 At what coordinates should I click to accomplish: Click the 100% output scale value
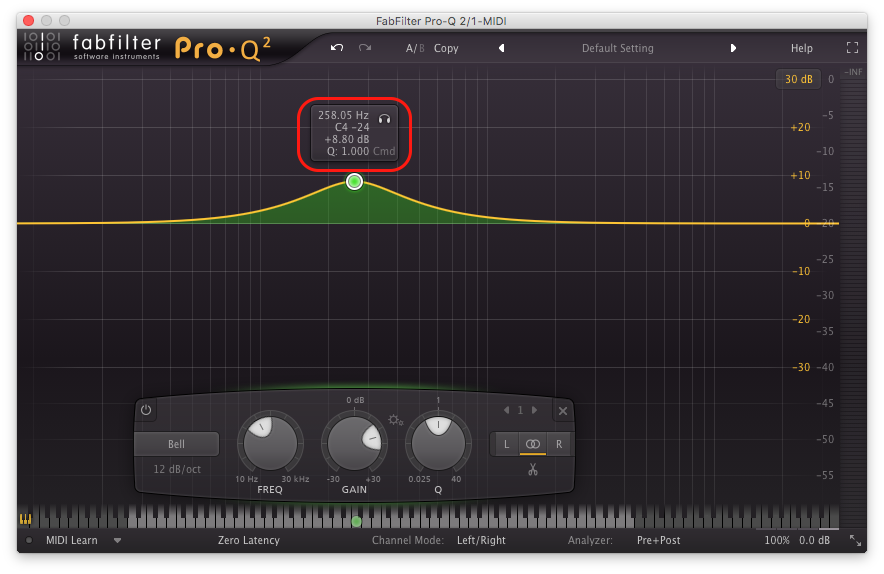(x=776, y=540)
